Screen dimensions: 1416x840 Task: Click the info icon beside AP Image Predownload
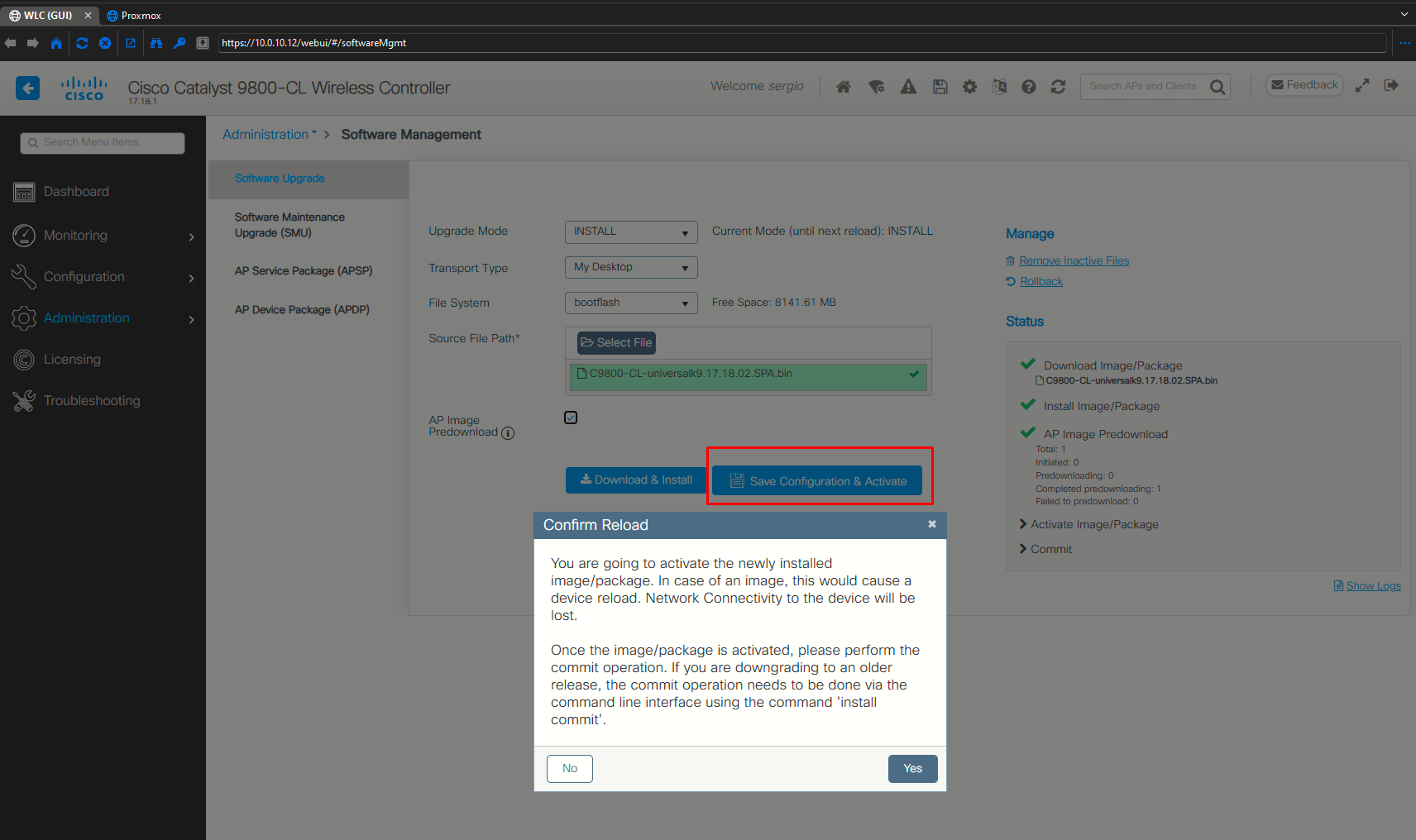(x=508, y=433)
